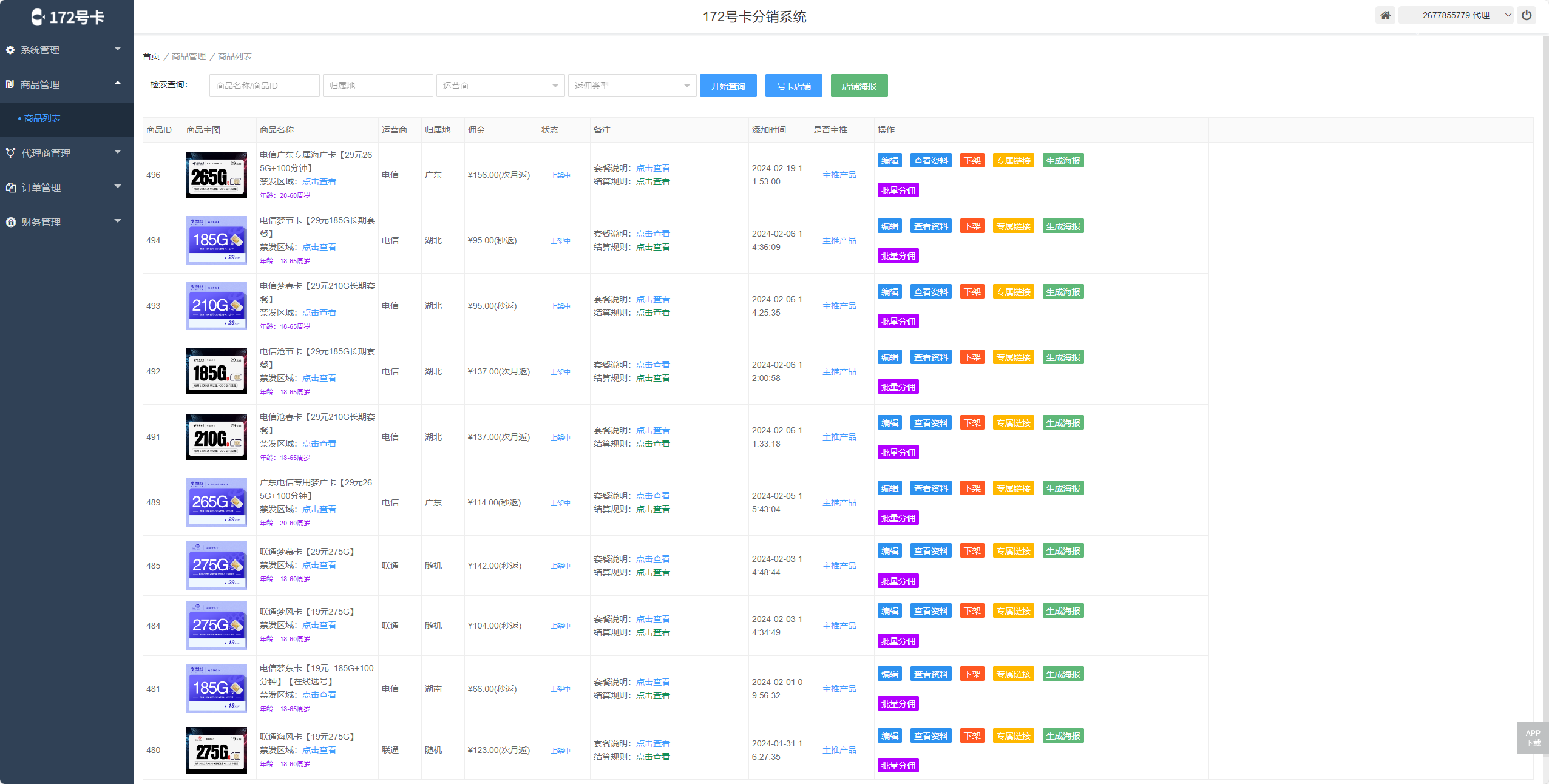Click the 代理商管理 sidebar icon
The width and height of the screenshot is (1549, 784).
click(x=10, y=153)
